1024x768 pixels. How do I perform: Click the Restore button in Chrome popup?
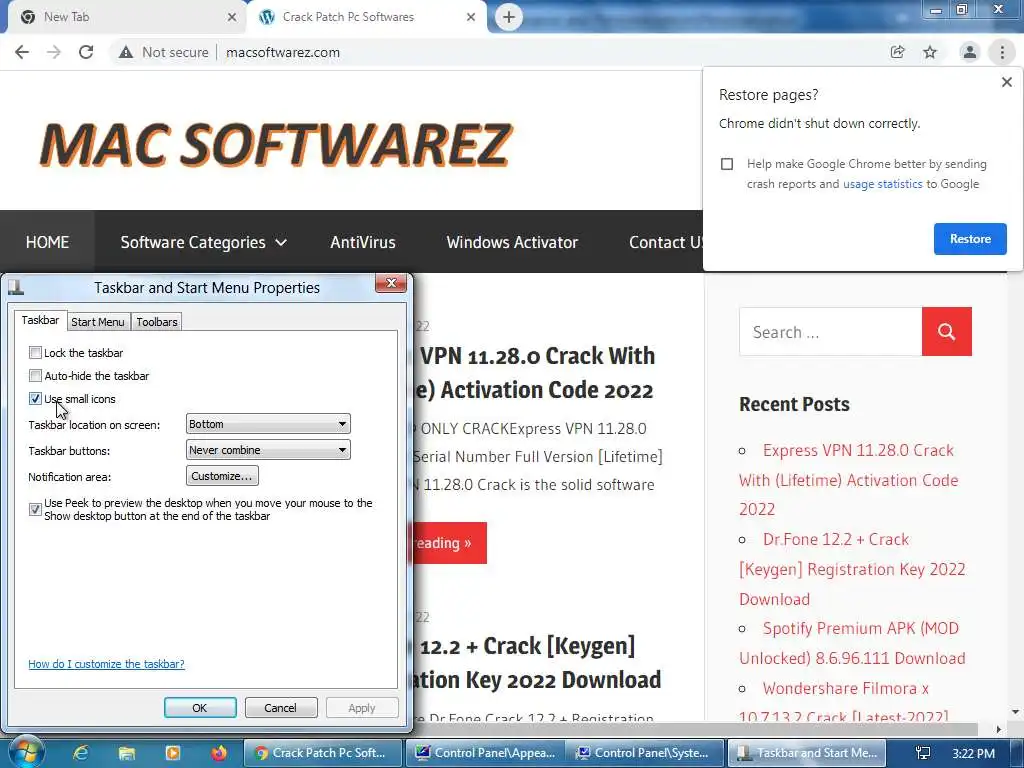tap(970, 239)
